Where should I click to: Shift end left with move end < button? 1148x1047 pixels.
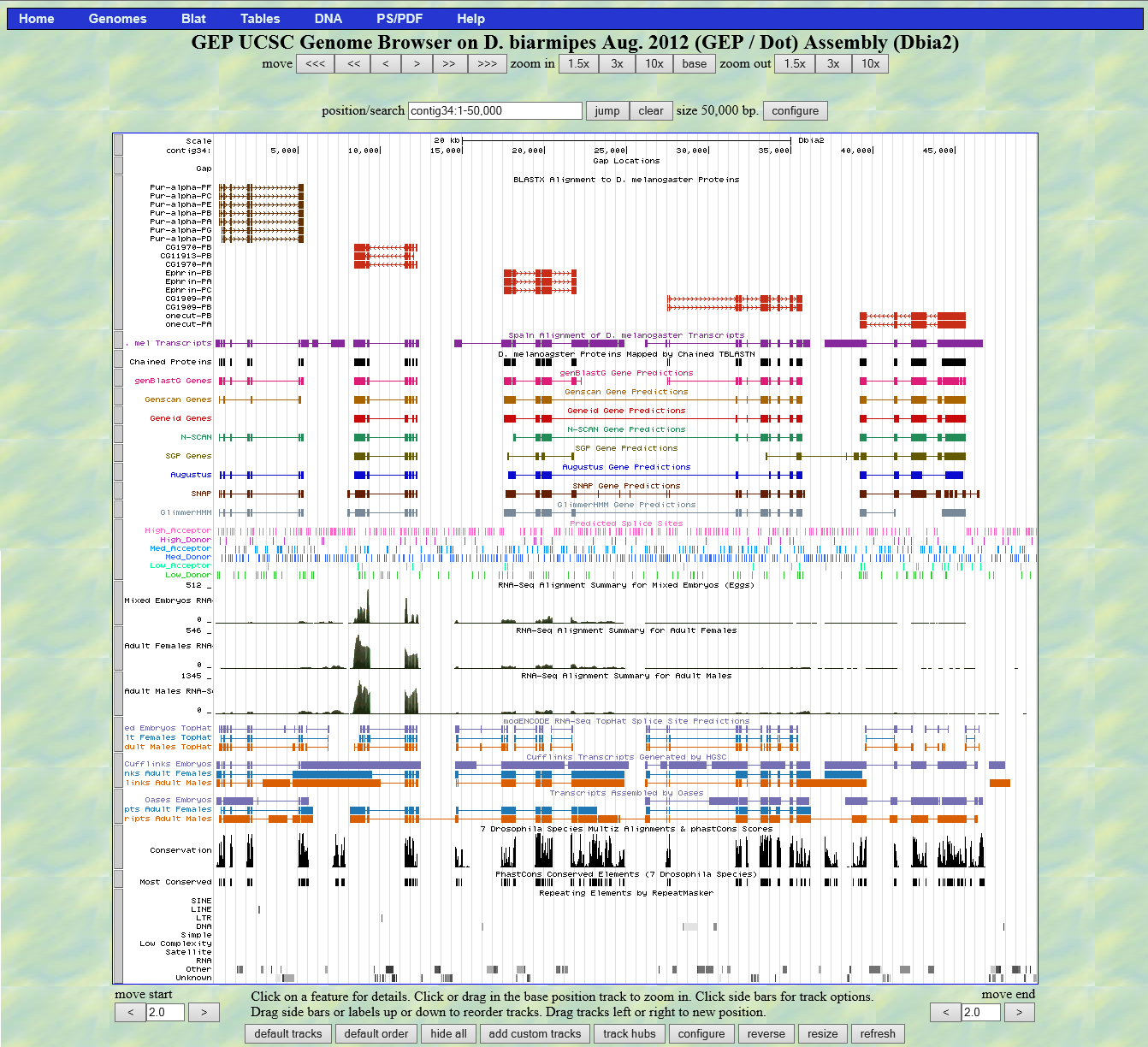point(945,1012)
